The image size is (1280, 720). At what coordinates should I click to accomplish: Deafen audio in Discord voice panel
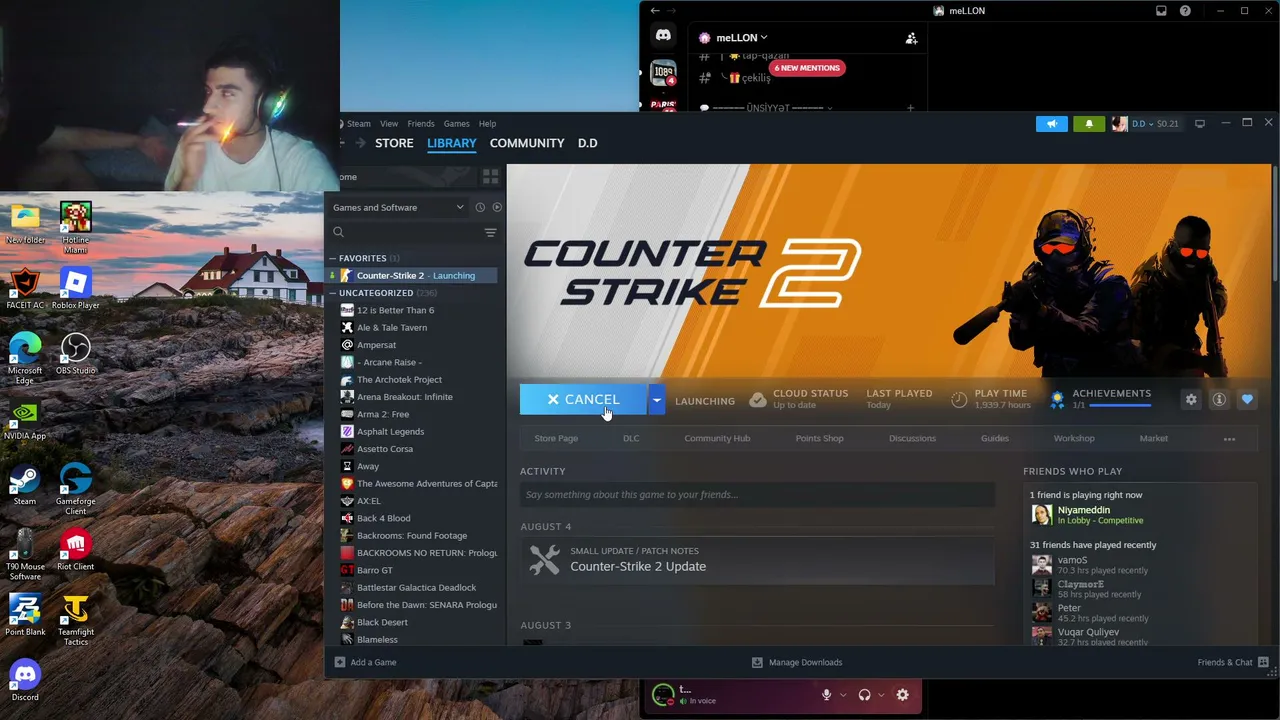tap(864, 695)
